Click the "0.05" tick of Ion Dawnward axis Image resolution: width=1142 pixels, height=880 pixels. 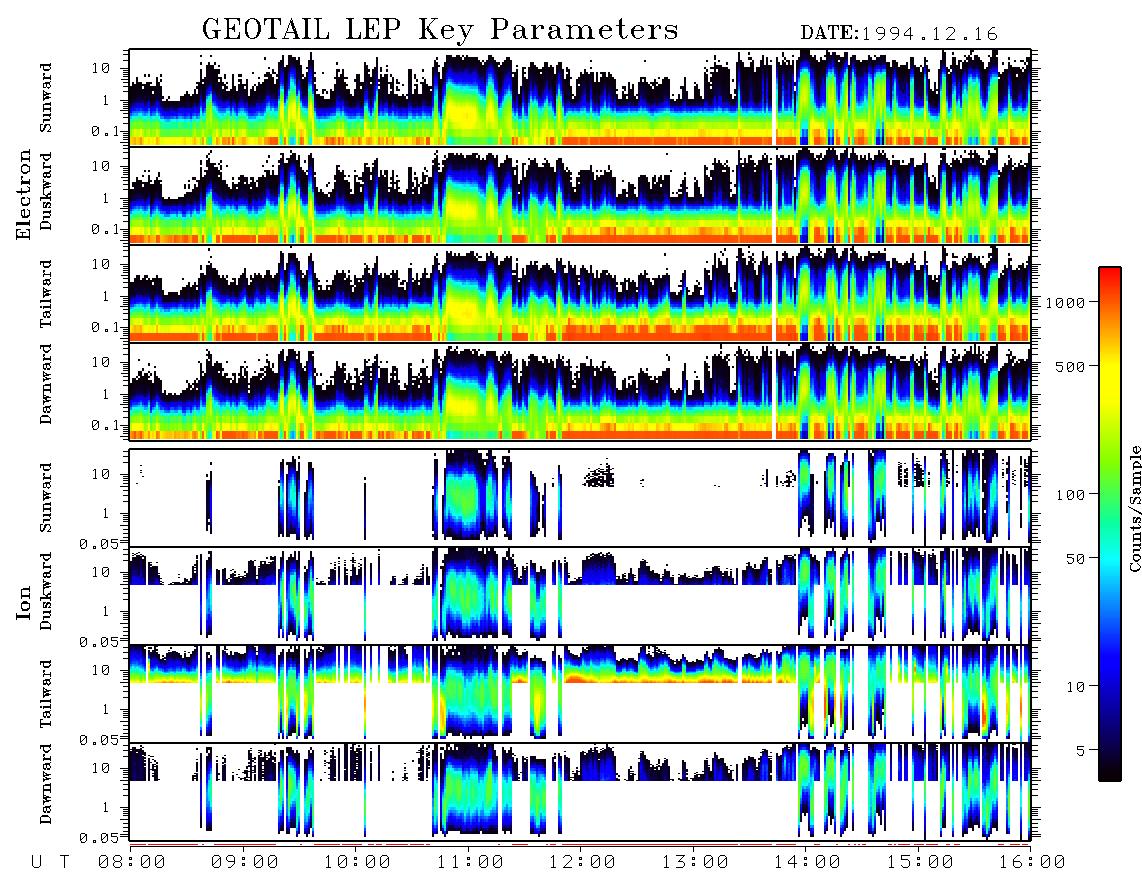99,838
